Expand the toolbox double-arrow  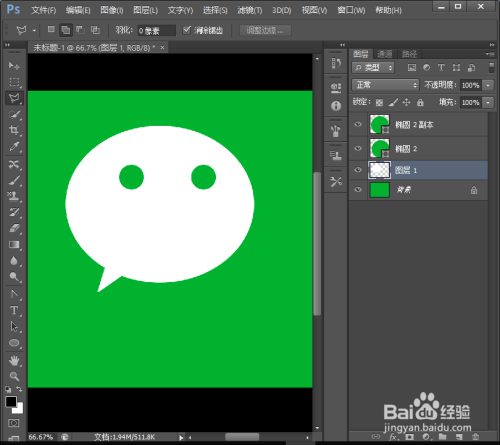pos(7,45)
